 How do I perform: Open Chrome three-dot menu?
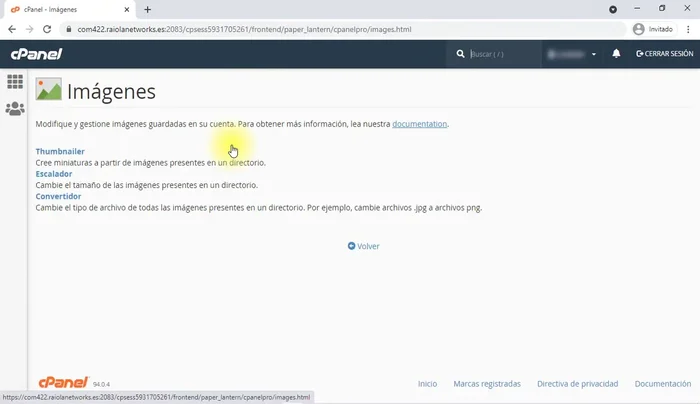pyautogui.click(x=688, y=29)
